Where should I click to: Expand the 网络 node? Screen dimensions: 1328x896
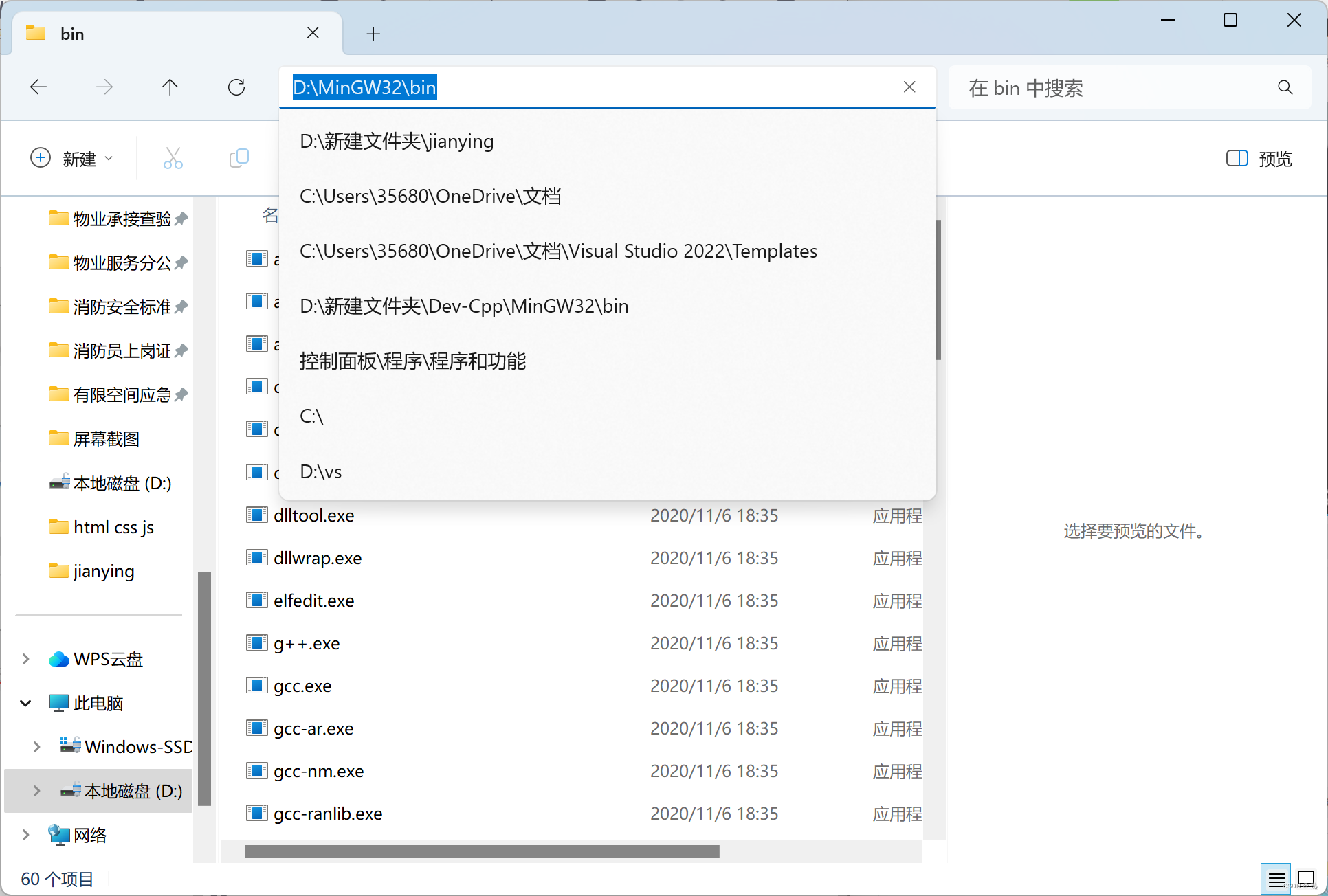pos(25,835)
